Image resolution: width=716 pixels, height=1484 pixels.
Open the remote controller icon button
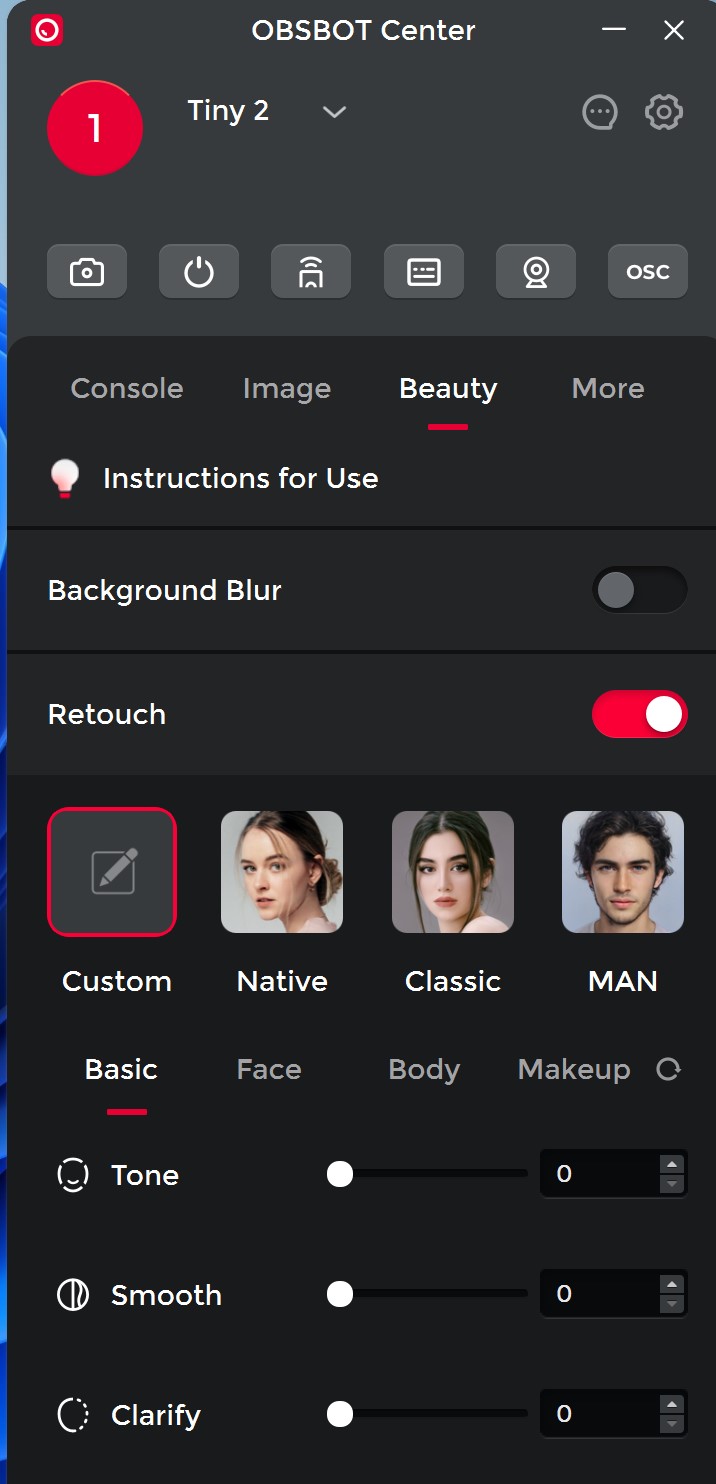311,271
